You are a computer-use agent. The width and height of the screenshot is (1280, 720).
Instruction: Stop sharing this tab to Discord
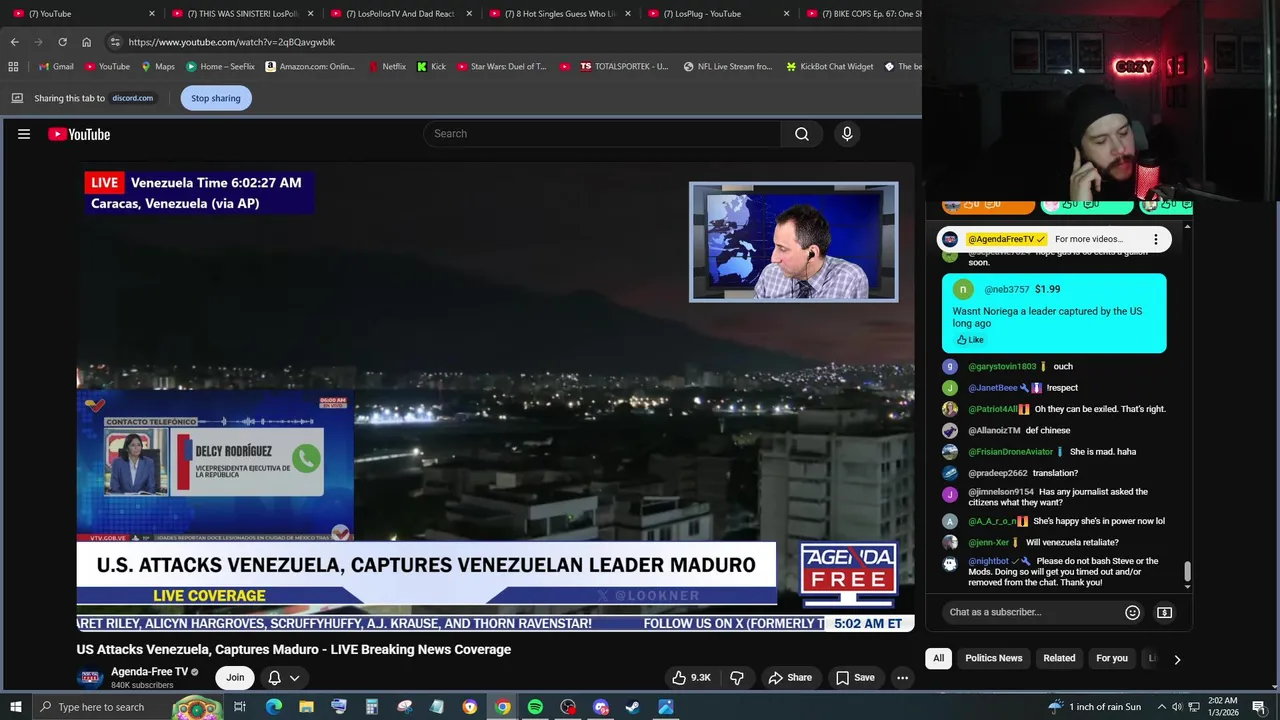point(216,98)
